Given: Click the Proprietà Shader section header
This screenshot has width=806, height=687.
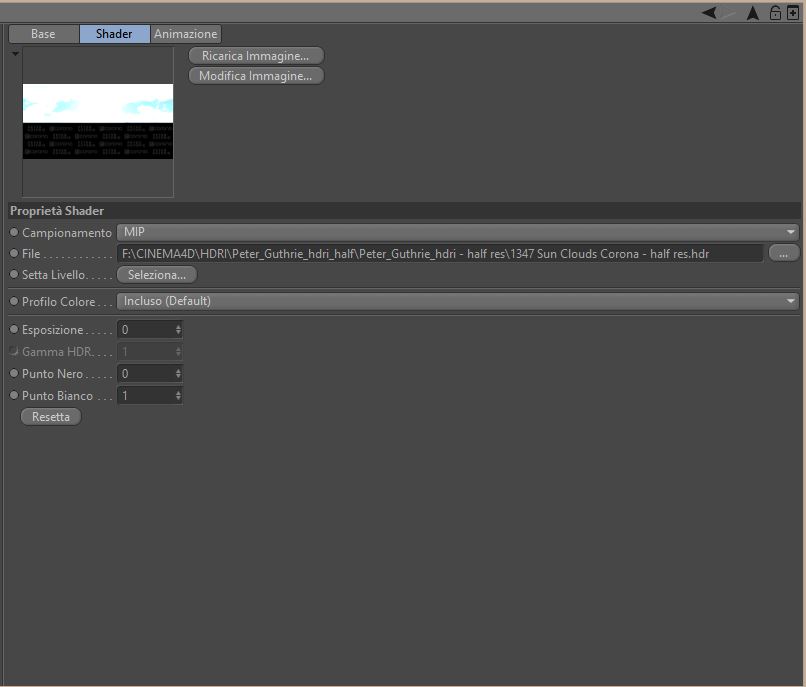Looking at the screenshot, I should click(x=405, y=211).
